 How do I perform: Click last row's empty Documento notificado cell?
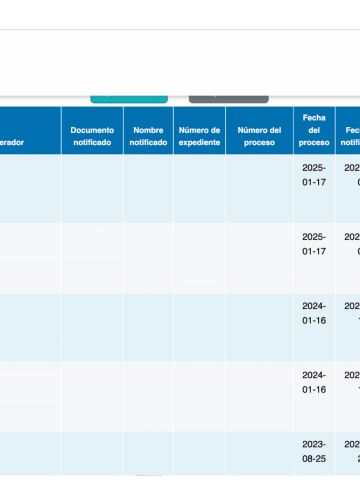click(92, 454)
